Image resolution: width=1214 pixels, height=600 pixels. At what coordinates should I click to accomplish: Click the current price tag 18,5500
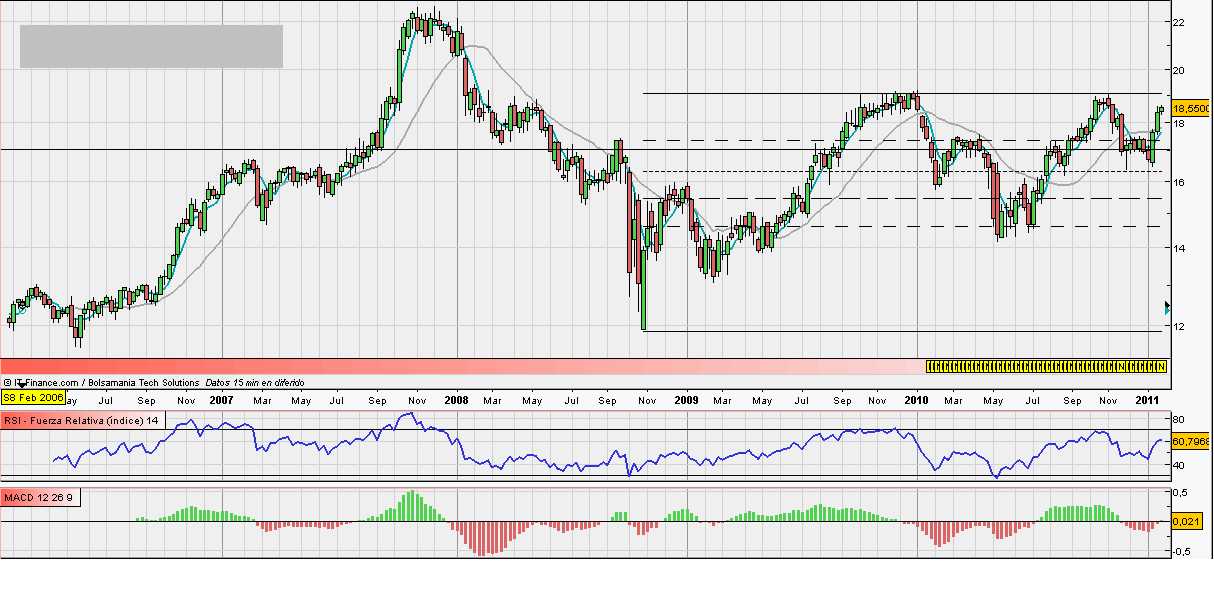pos(1191,108)
